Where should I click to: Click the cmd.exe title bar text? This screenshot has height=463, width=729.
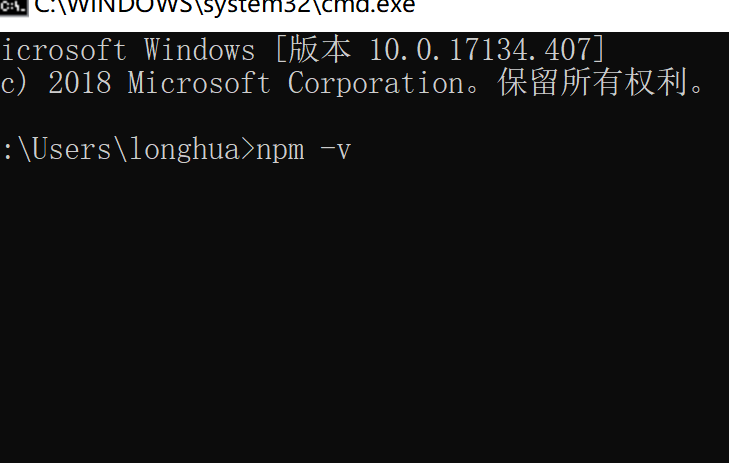click(225, 7)
